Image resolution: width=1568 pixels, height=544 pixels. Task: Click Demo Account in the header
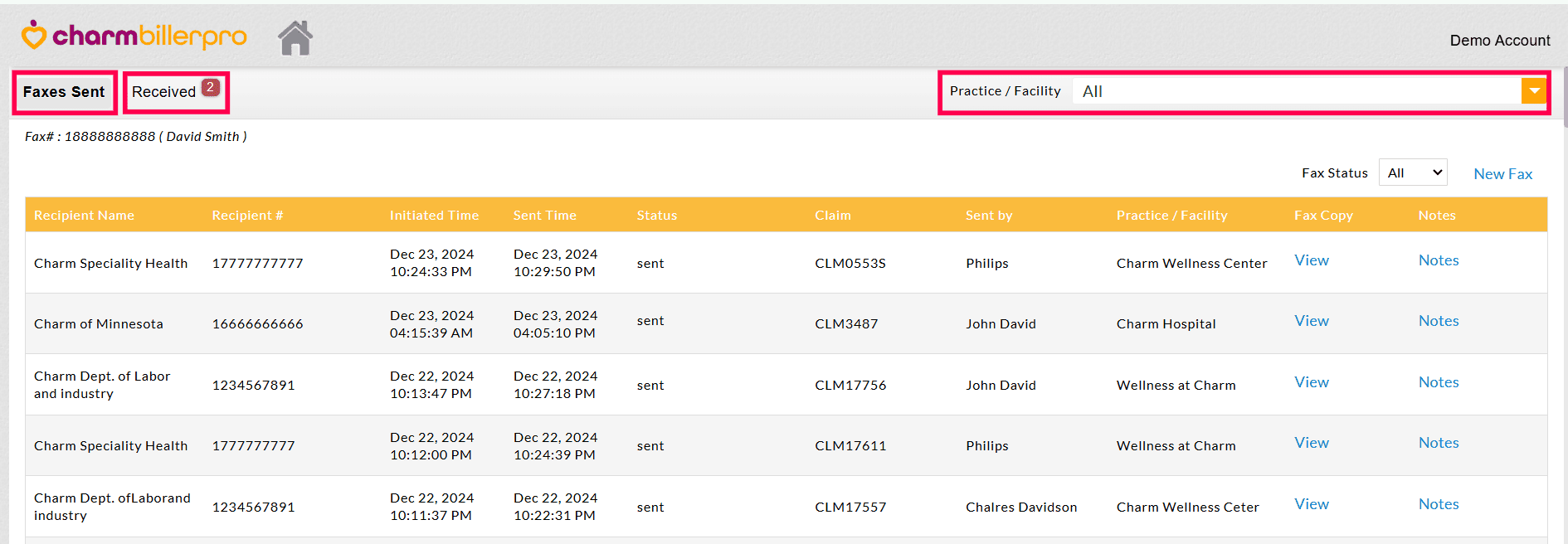coord(1499,41)
